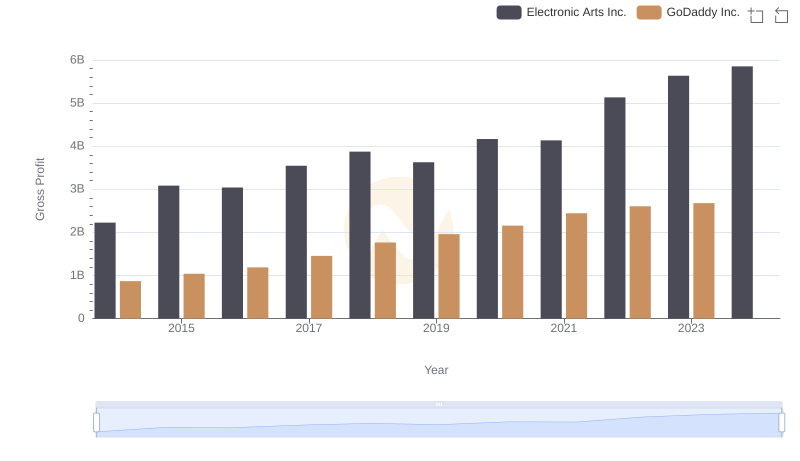Click inside the data zoom preview area

(x=439, y=423)
